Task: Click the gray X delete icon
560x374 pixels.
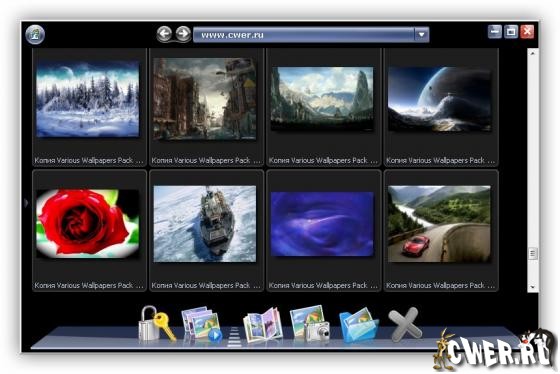Action: [x=405, y=324]
